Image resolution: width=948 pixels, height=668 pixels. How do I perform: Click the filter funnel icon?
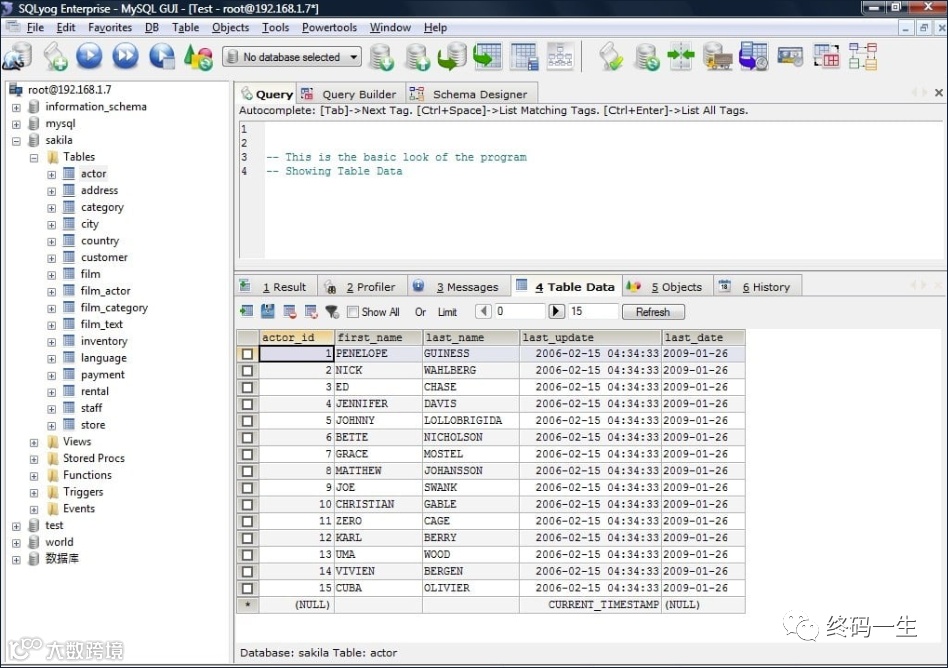tap(332, 312)
